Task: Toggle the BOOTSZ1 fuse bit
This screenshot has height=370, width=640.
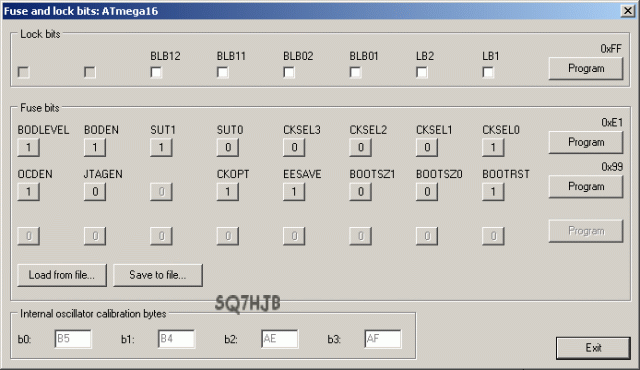Action: click(360, 192)
